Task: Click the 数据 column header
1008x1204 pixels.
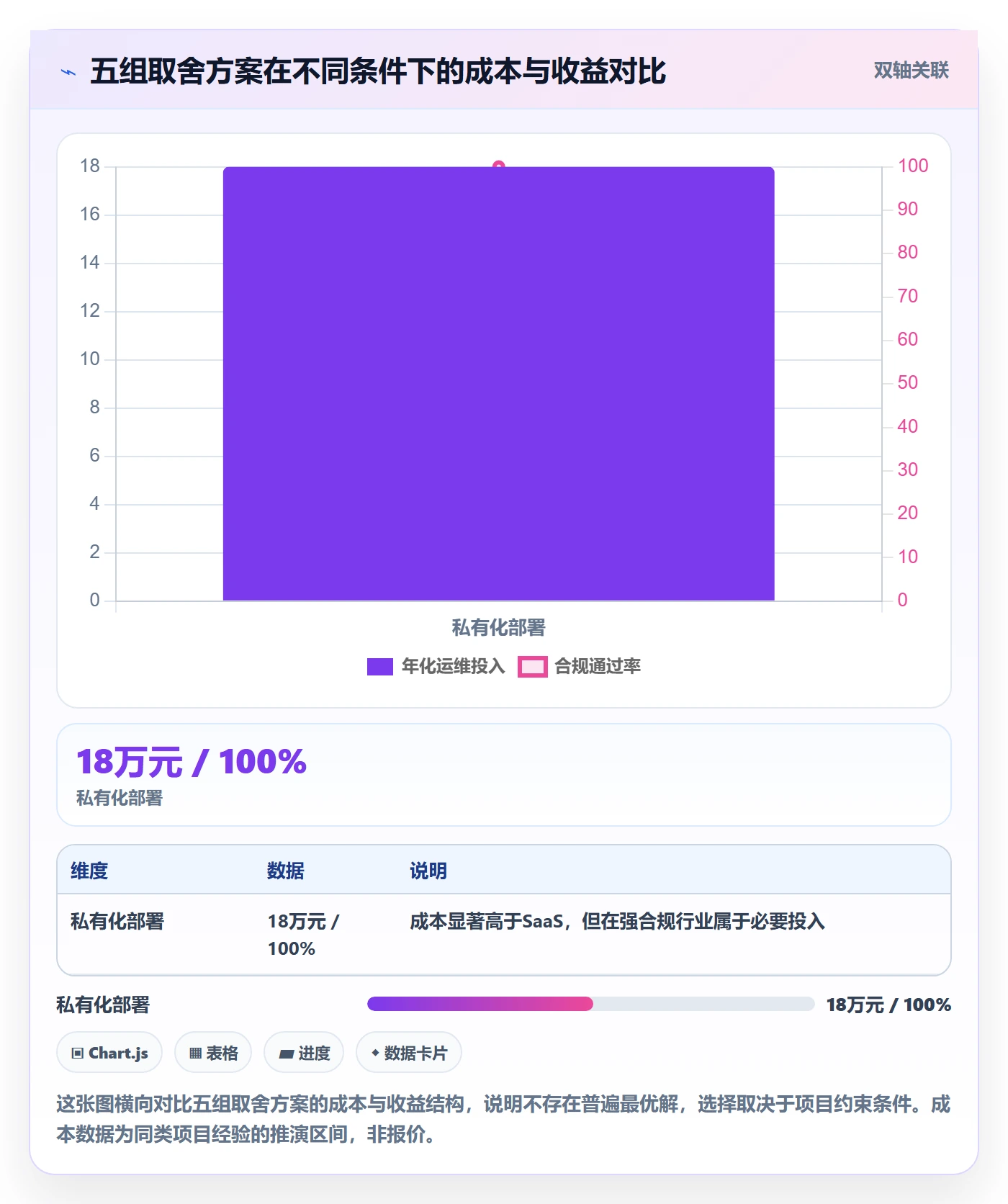Action: (286, 871)
